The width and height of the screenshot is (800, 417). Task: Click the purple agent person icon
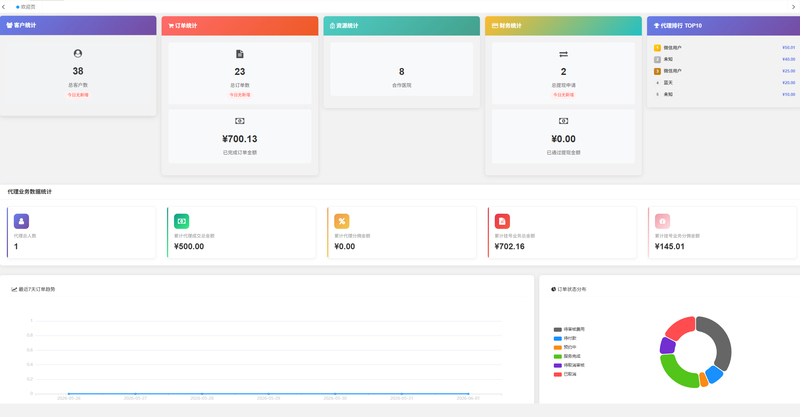click(21, 221)
